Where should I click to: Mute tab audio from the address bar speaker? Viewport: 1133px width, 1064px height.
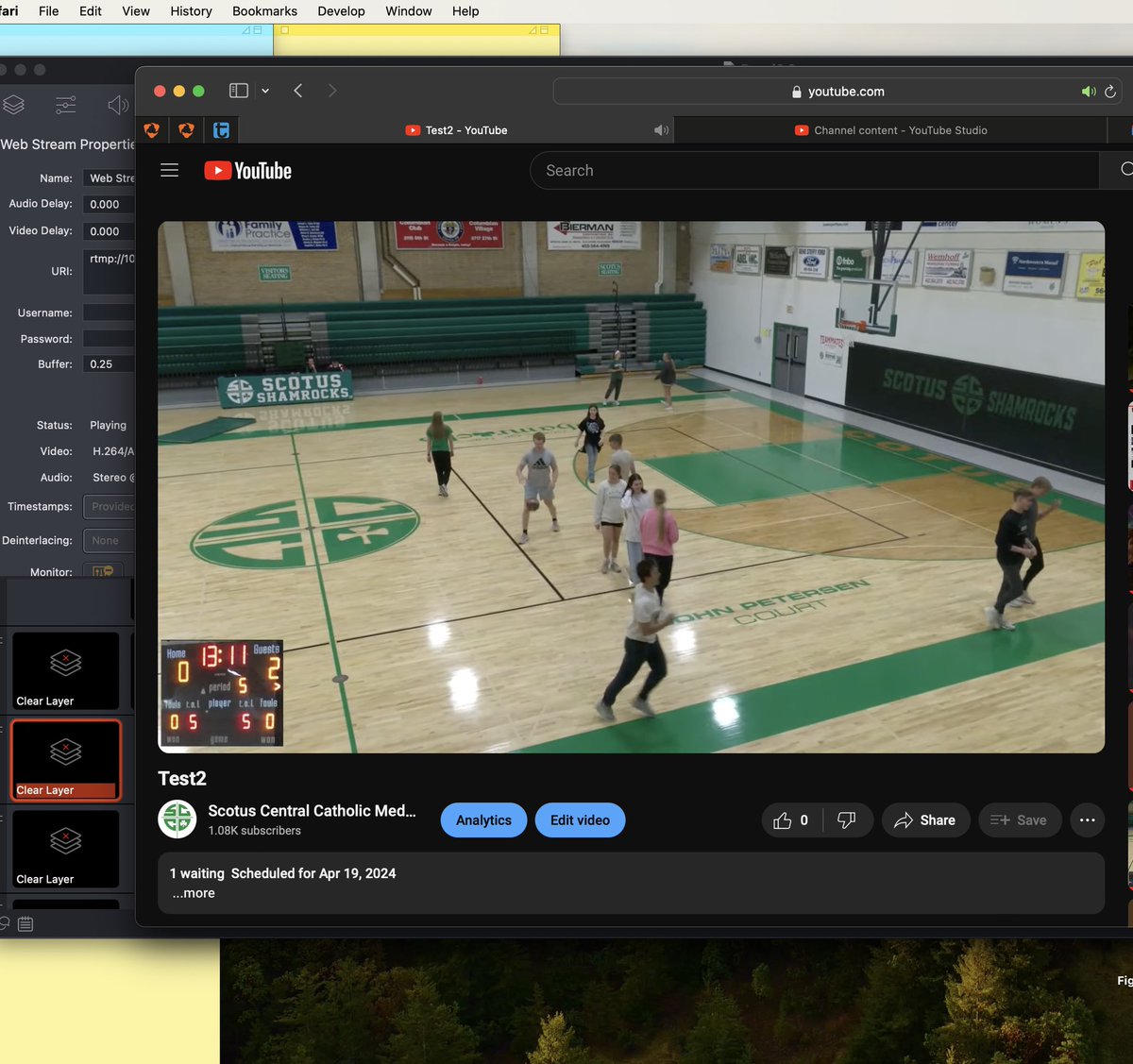[x=1089, y=92]
